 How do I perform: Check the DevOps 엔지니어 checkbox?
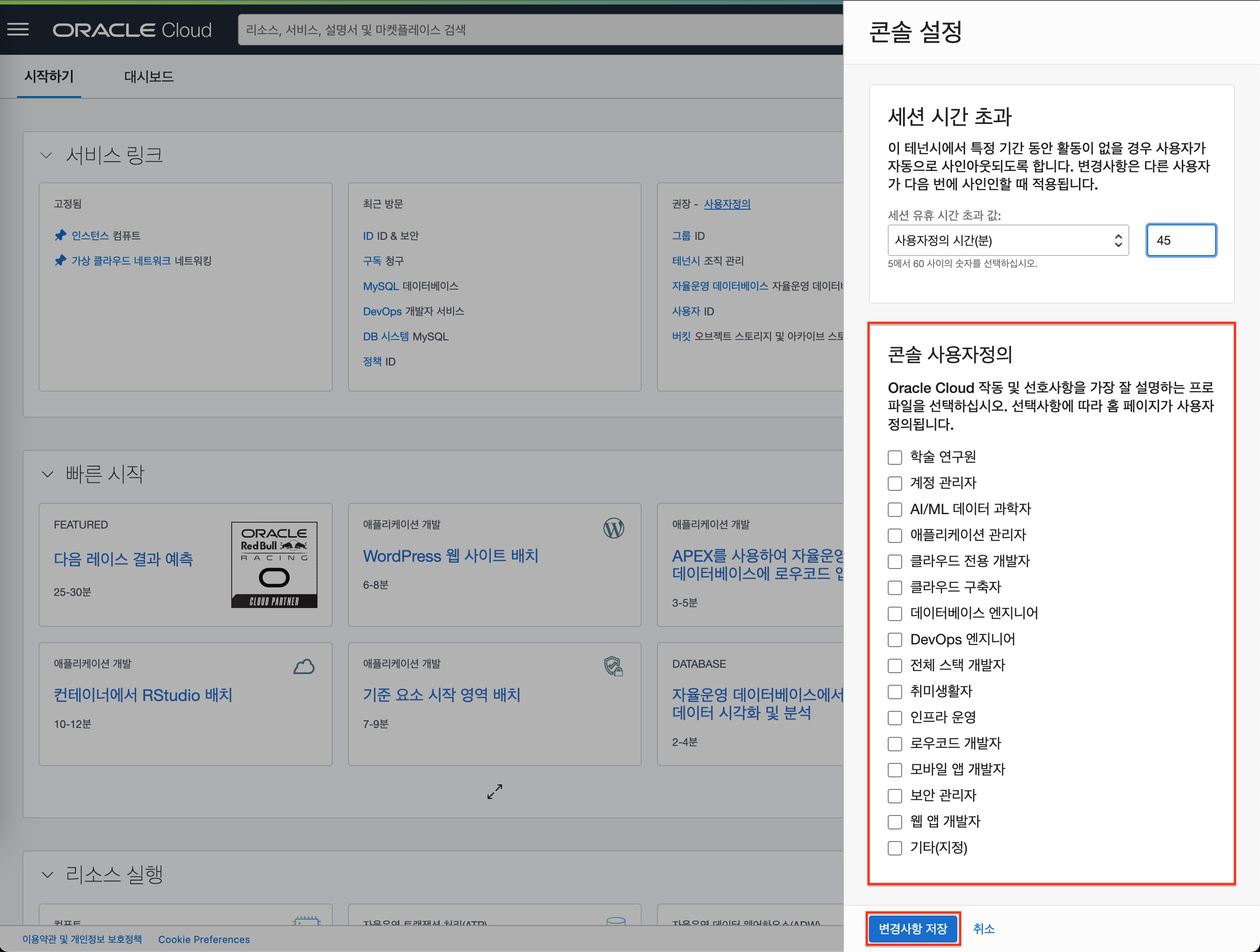click(895, 640)
